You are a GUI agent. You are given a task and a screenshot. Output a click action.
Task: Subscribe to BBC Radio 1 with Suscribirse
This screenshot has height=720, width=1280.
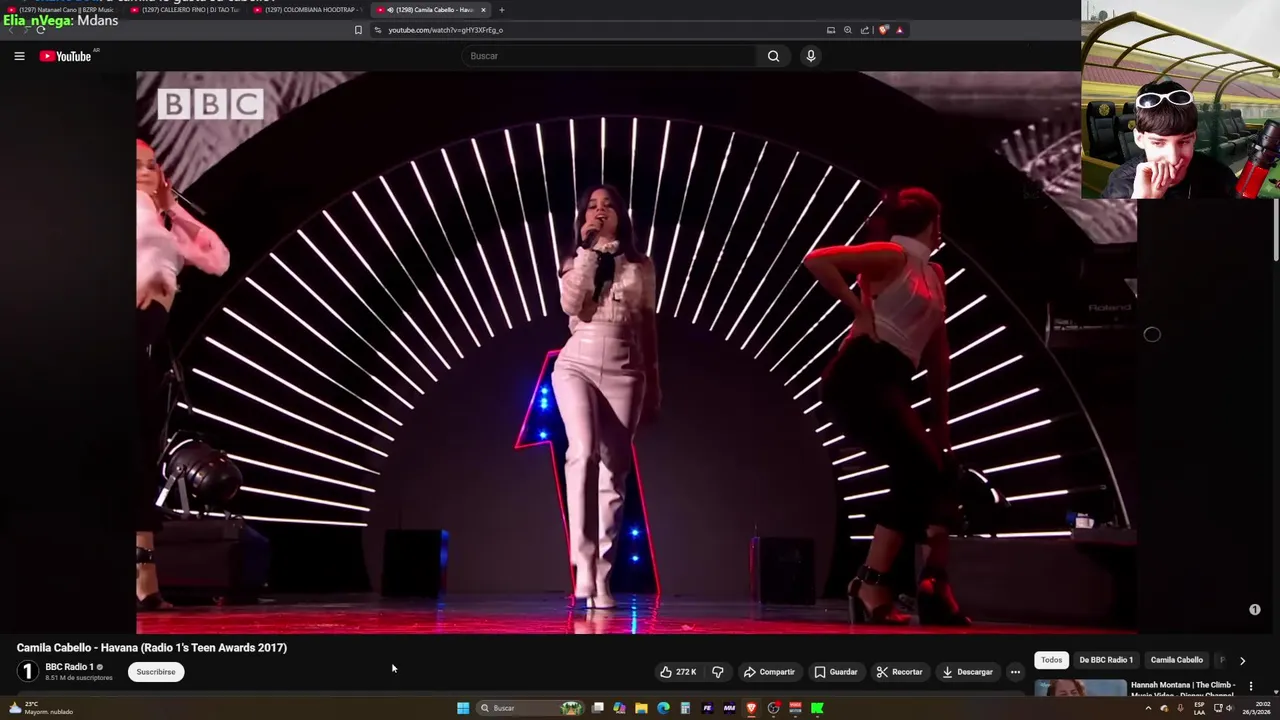pos(155,672)
